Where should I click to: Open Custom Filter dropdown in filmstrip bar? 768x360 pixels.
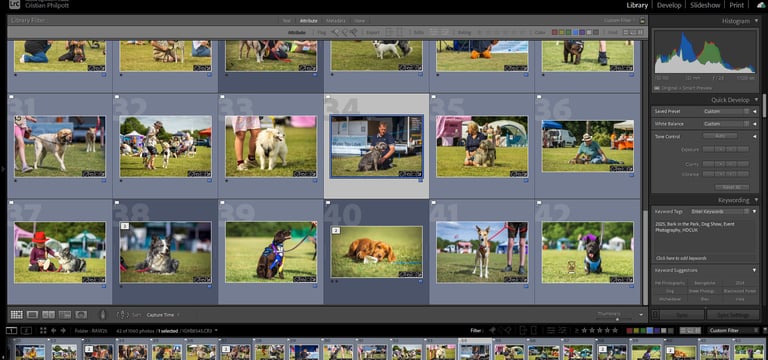pos(732,331)
